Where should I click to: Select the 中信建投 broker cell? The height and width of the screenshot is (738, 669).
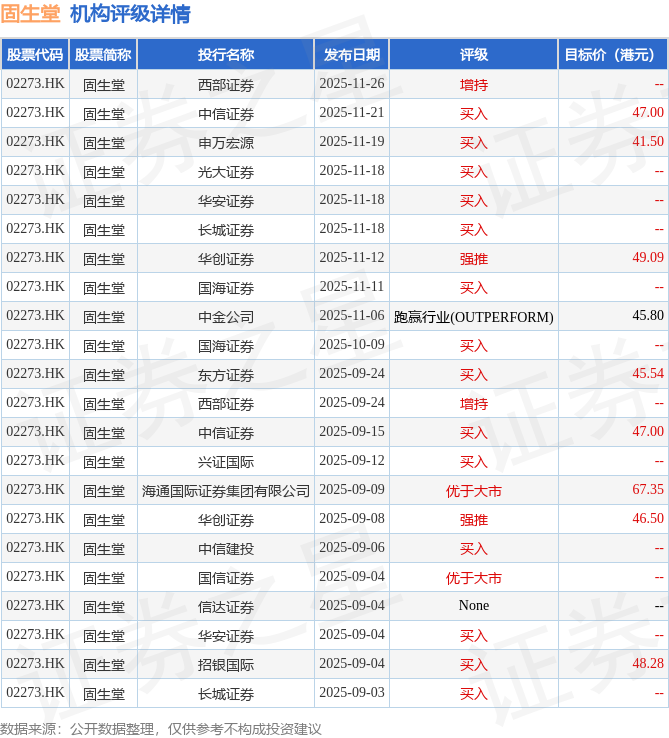coord(226,549)
